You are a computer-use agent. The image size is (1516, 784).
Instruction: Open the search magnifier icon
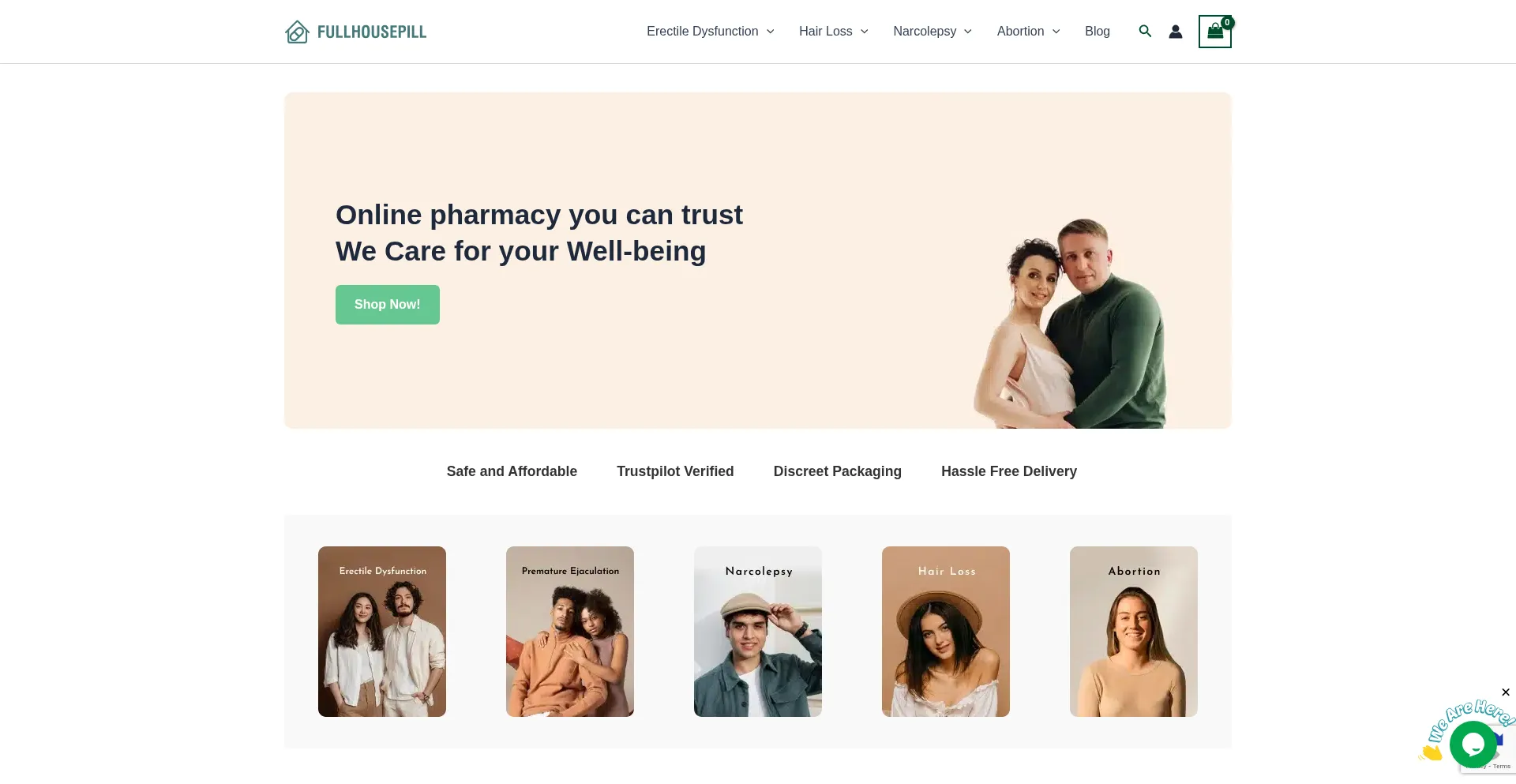(1145, 32)
